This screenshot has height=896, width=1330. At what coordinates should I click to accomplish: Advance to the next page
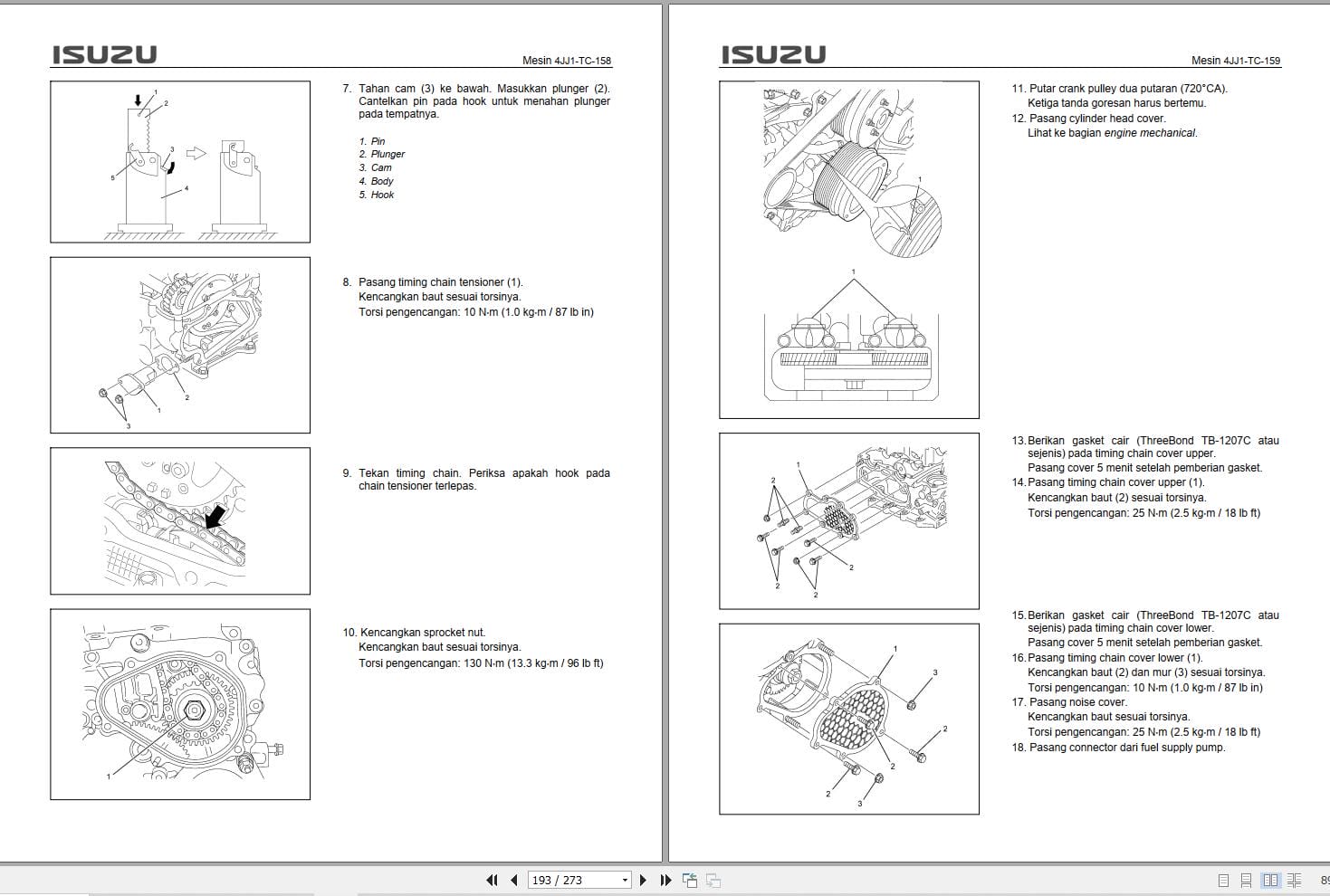pos(644,879)
